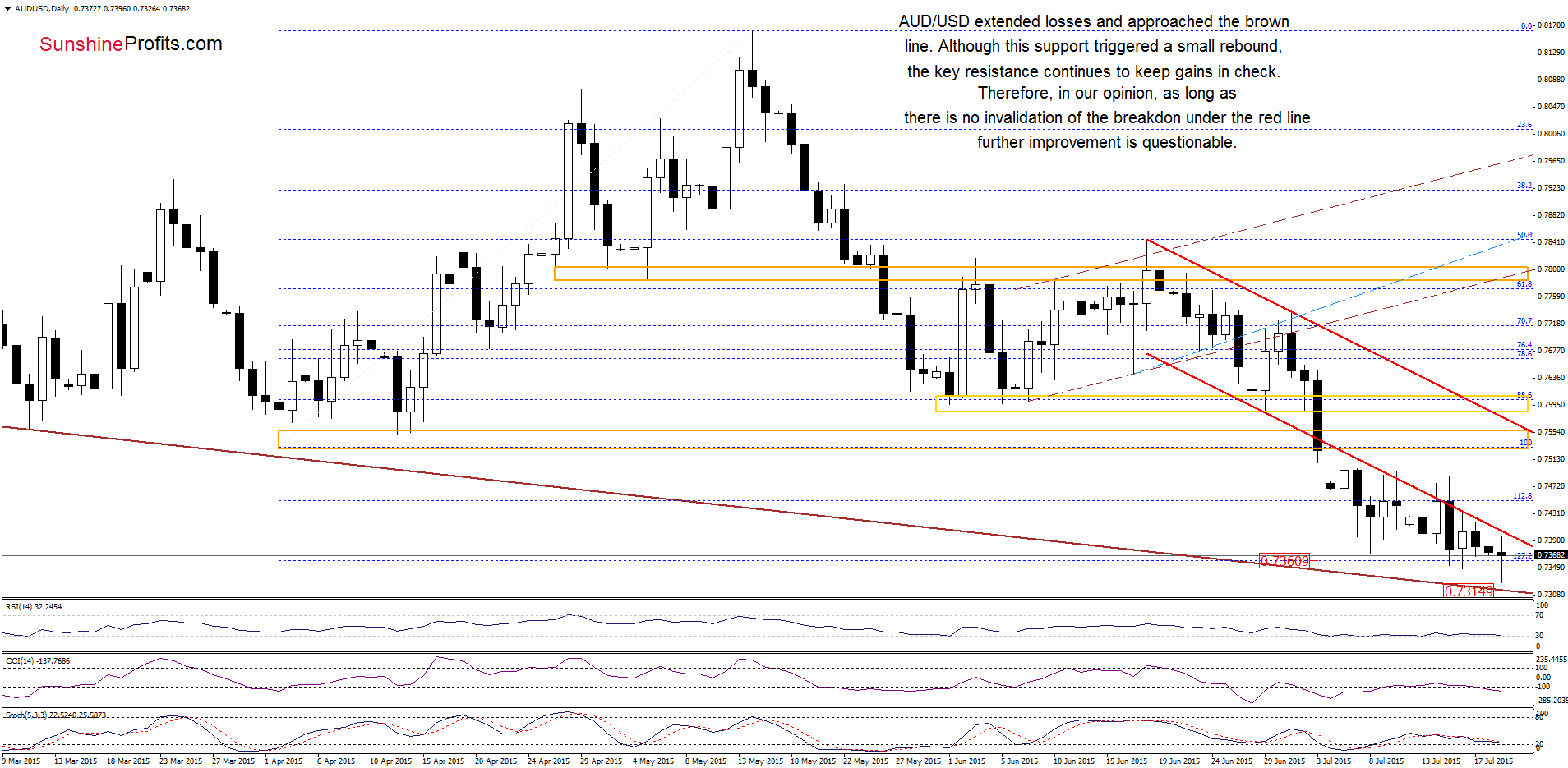The width and height of the screenshot is (1568, 768).
Task: Click the current price tag 0.73682
Action: [1552, 555]
